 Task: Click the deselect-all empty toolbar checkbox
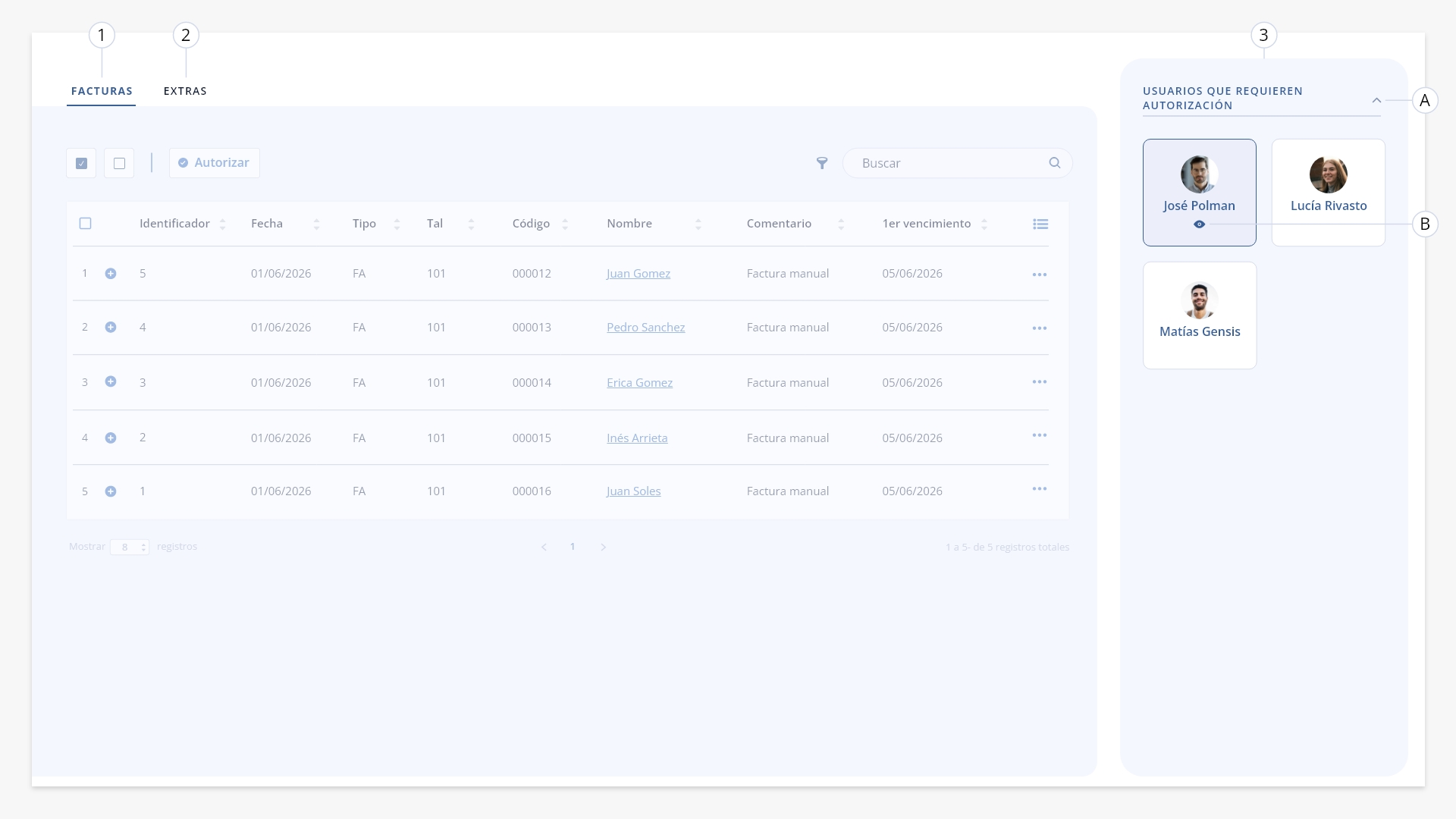[x=119, y=163]
